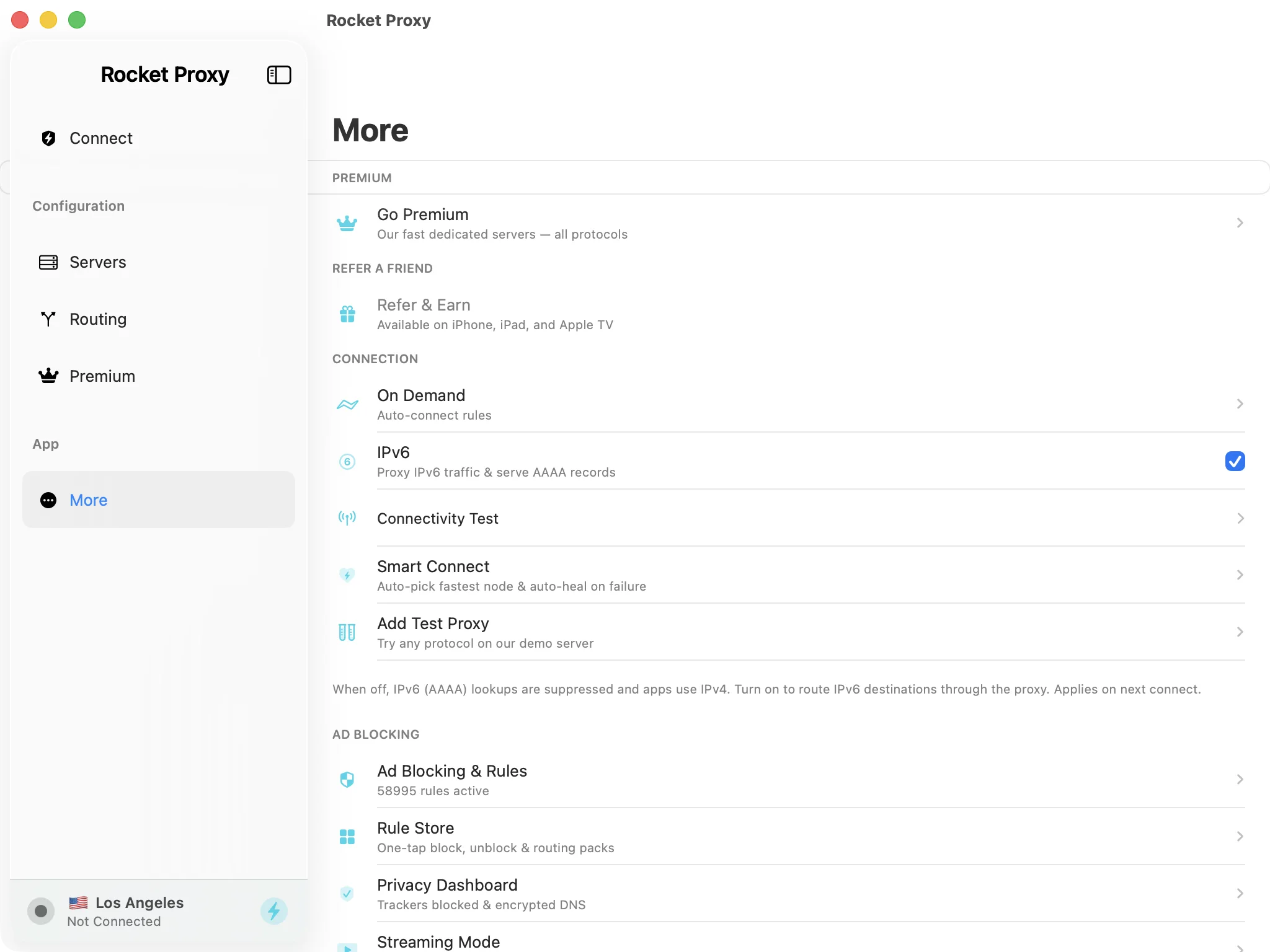Click the Refer & Earn row
Viewport: 1270px width, 952px height.
click(789, 314)
